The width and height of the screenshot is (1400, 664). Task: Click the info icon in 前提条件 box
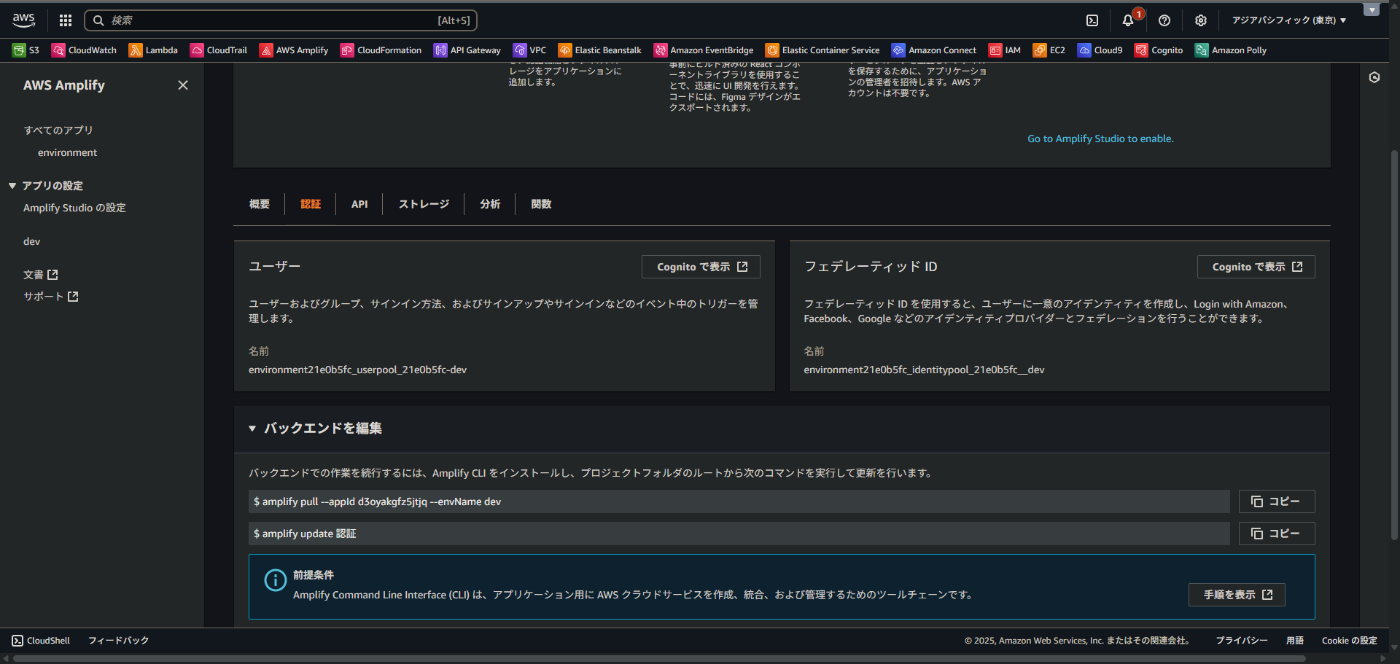click(x=275, y=580)
